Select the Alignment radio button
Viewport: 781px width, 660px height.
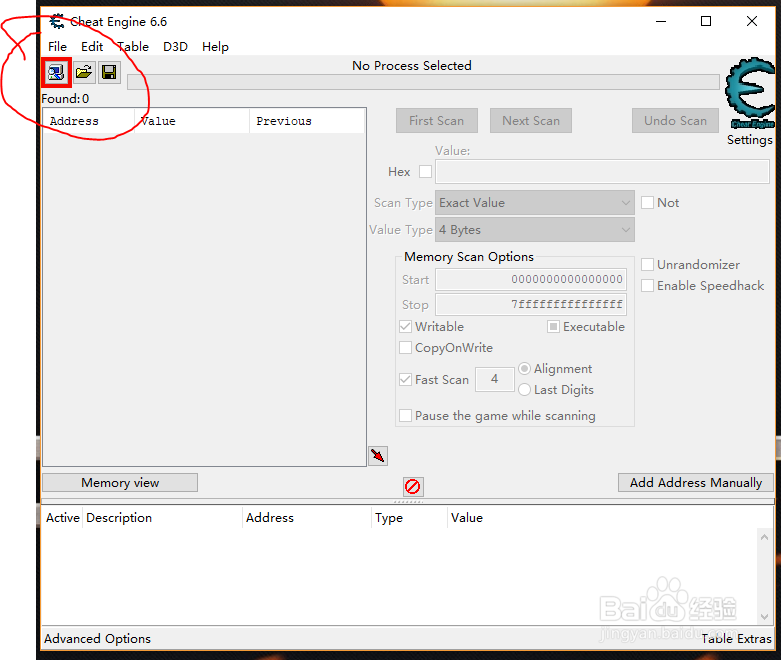tap(524, 369)
